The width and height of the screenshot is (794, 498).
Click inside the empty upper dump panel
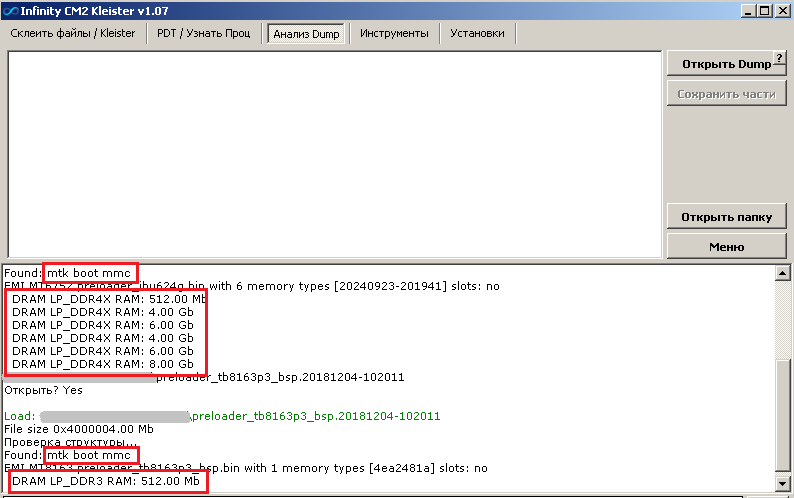[335, 150]
